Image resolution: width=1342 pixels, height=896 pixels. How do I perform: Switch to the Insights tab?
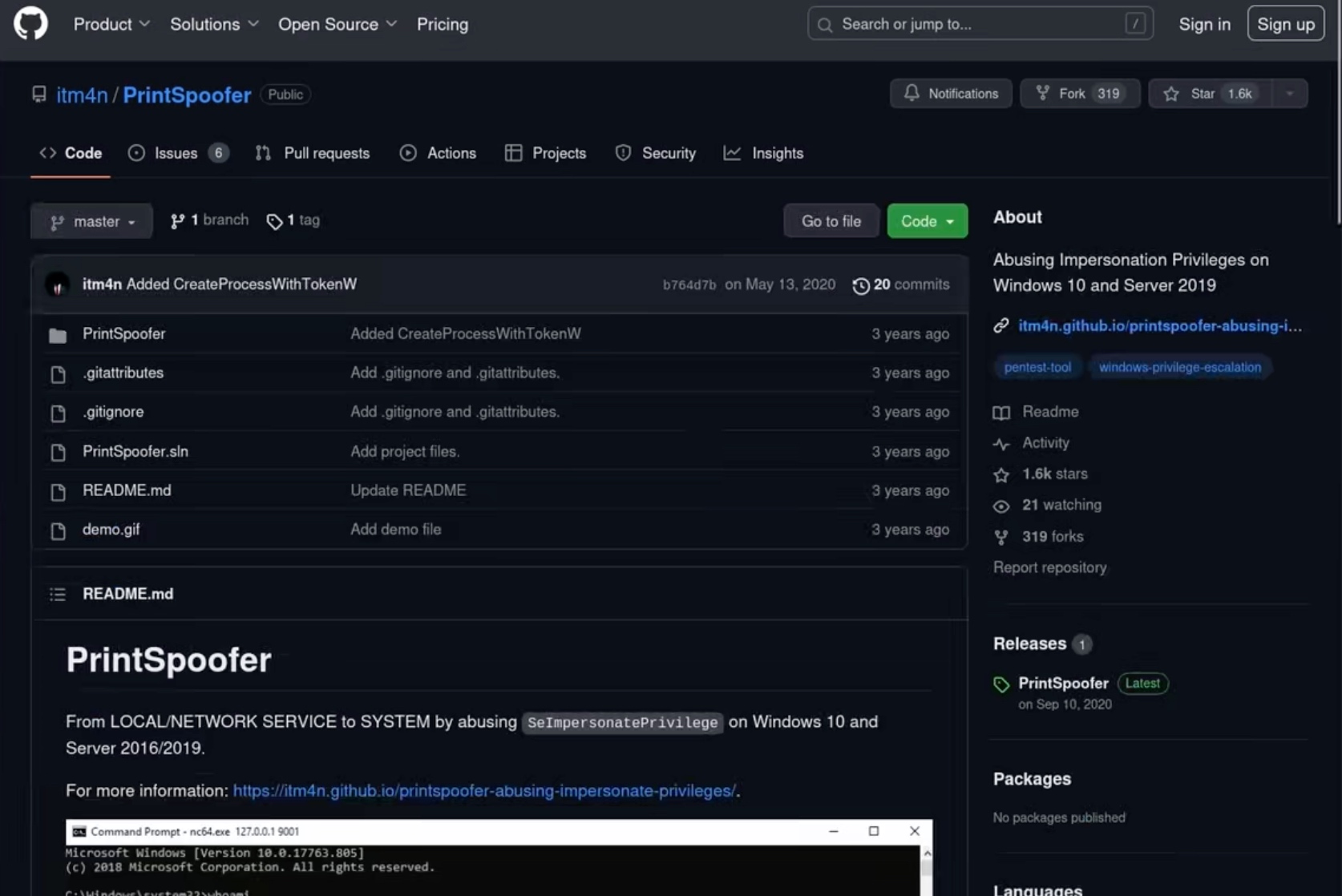[x=763, y=153]
